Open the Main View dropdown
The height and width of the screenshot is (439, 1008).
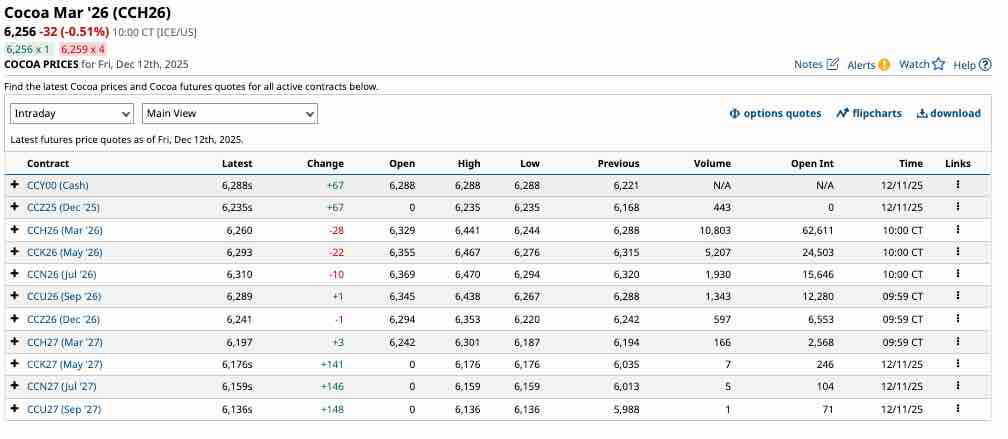[x=230, y=113]
